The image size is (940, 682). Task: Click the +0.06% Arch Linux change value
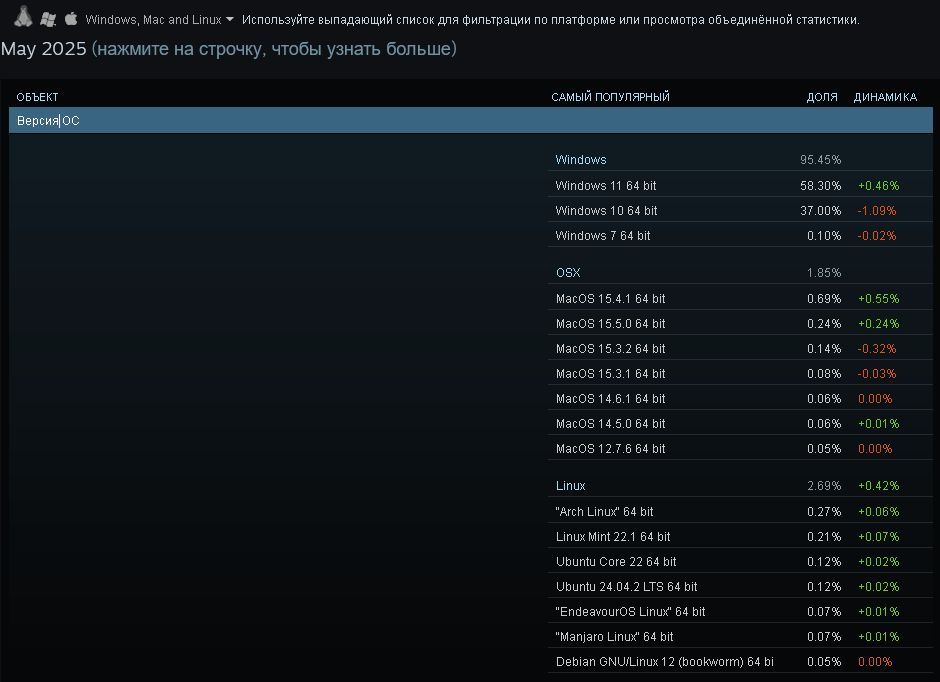(x=878, y=511)
